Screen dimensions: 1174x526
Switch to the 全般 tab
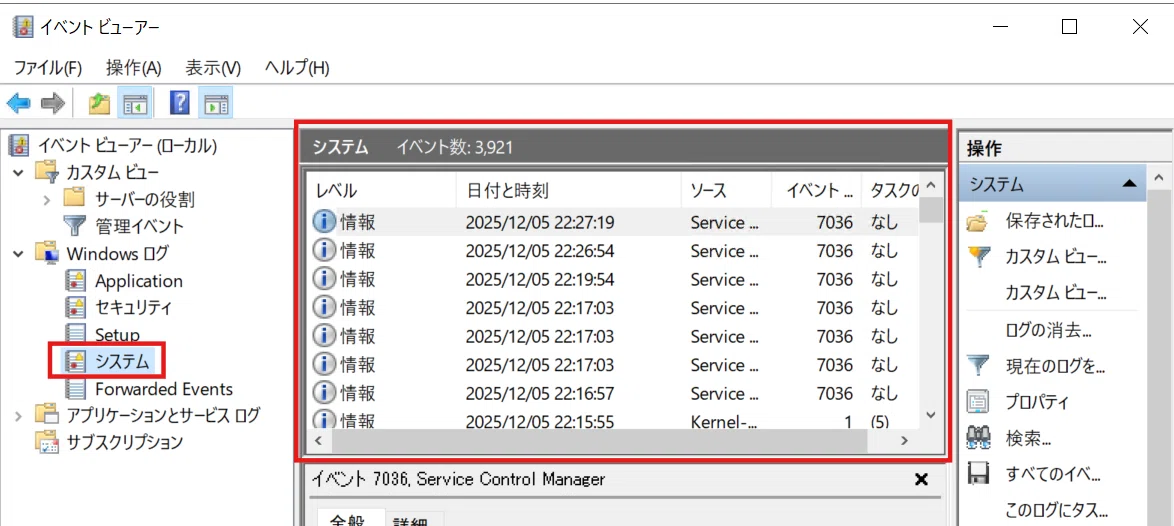click(x=349, y=519)
